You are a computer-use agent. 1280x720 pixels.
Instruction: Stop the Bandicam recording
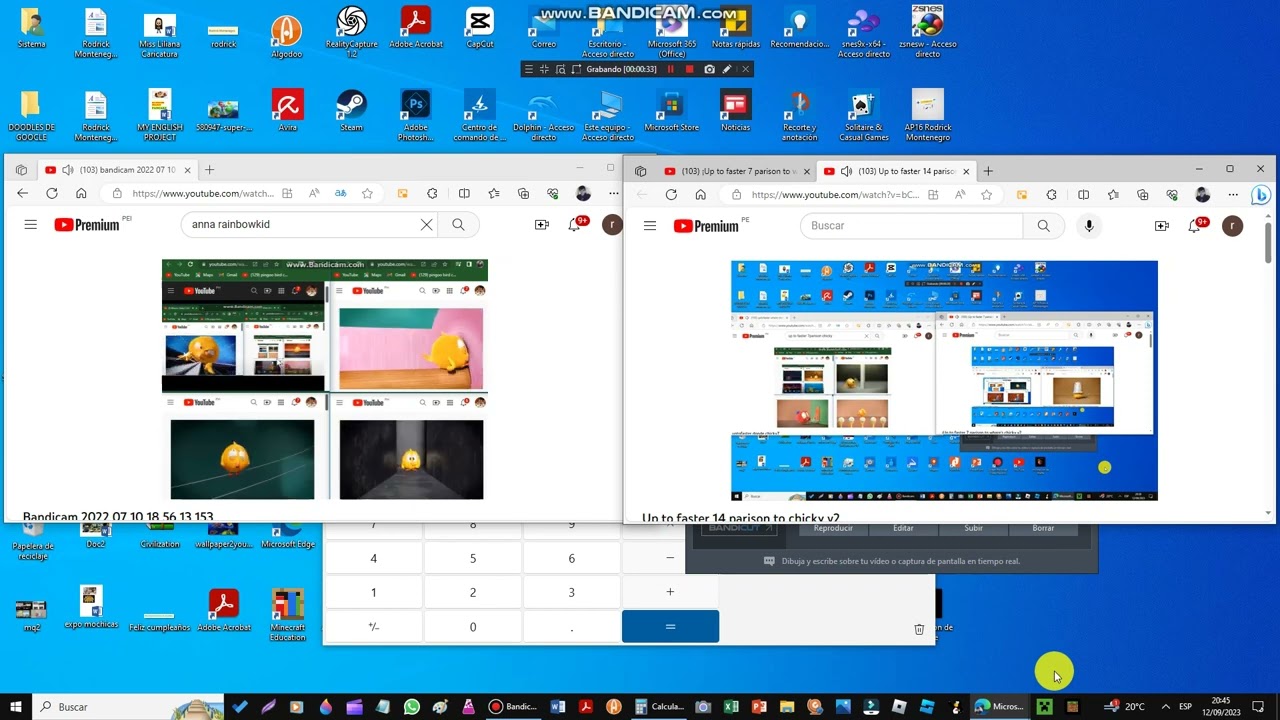click(690, 69)
